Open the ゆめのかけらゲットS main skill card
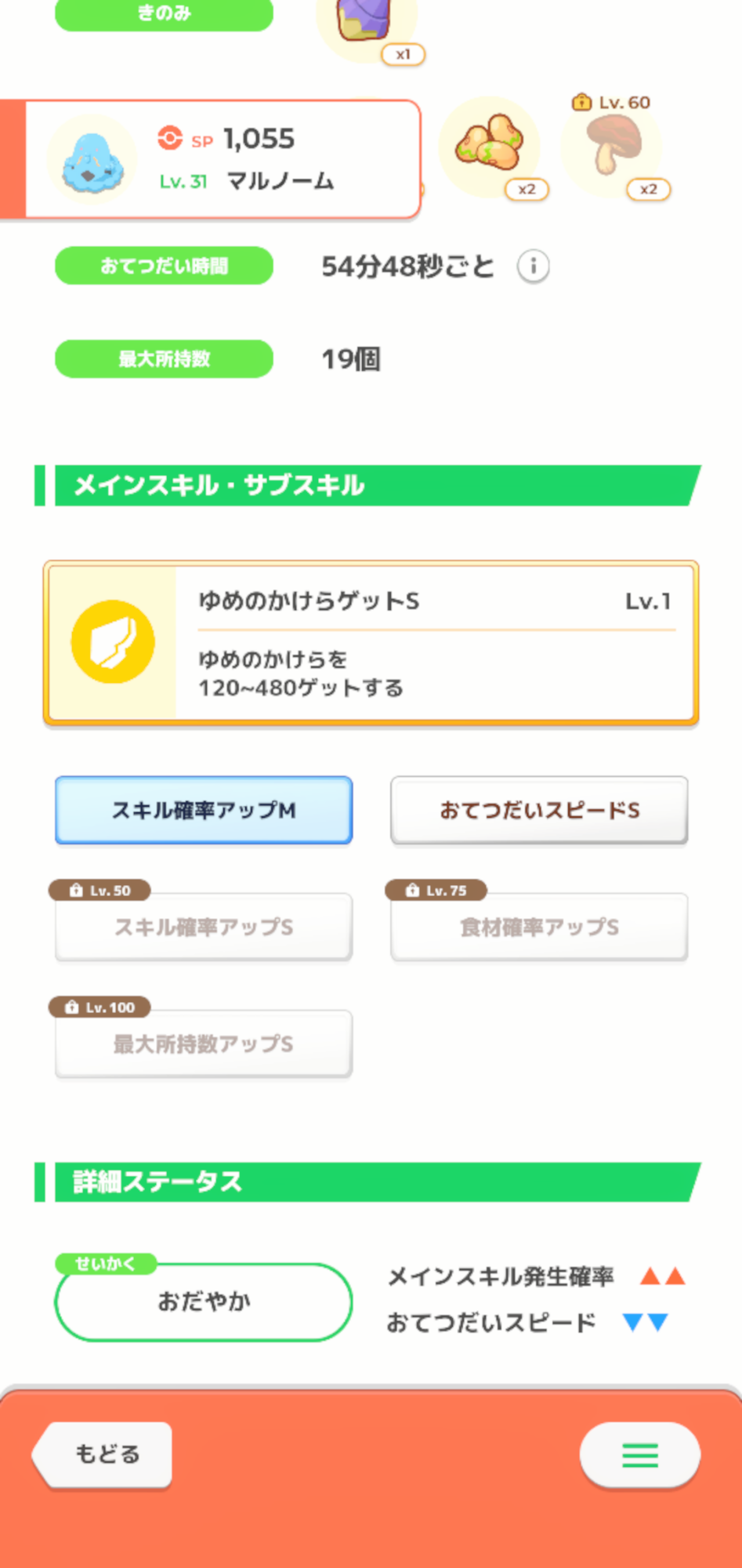 [435, 641]
